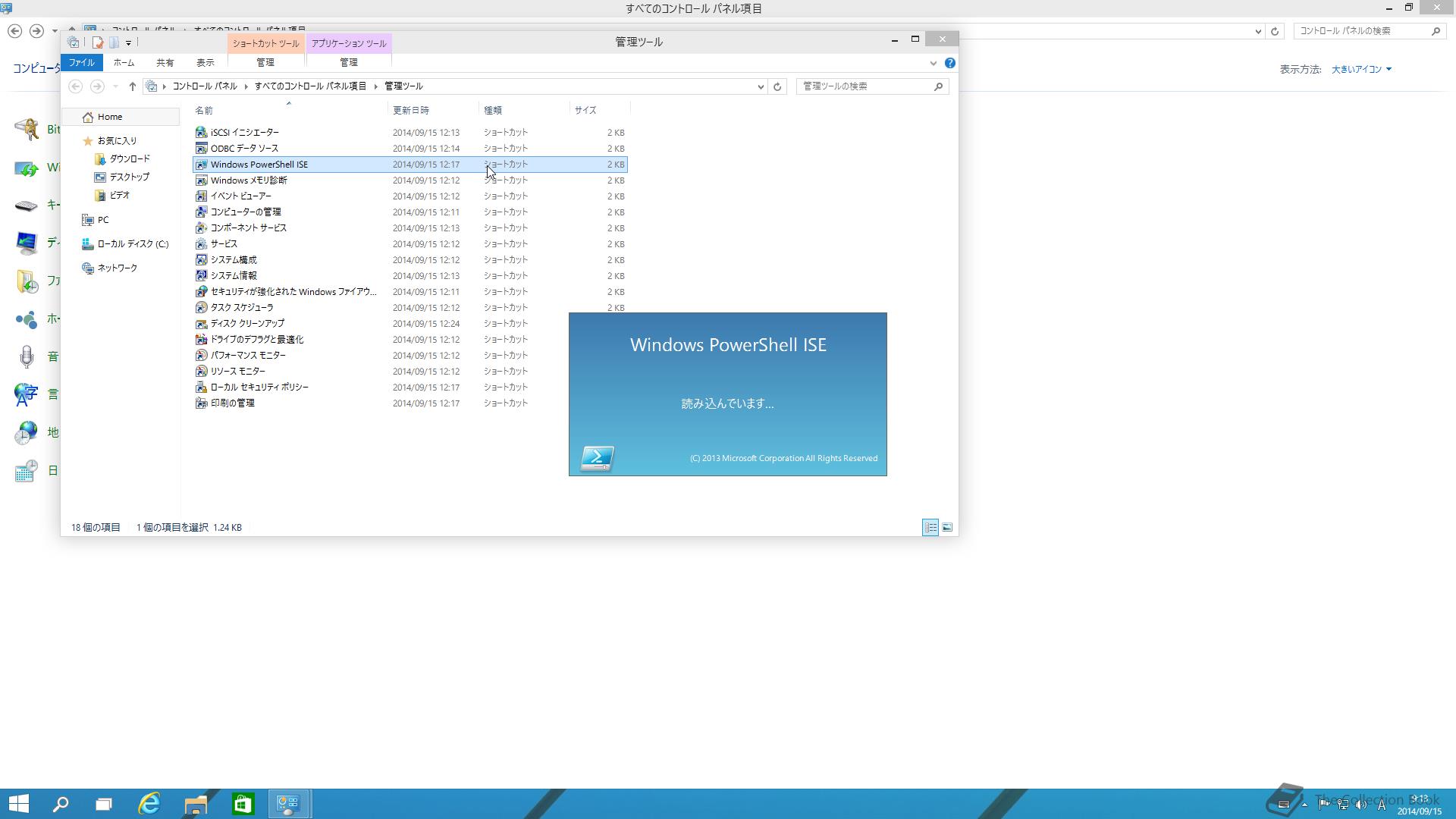Open ダウンロード in the navigation pane
Viewport: 1456px width, 819px height.
point(130,159)
